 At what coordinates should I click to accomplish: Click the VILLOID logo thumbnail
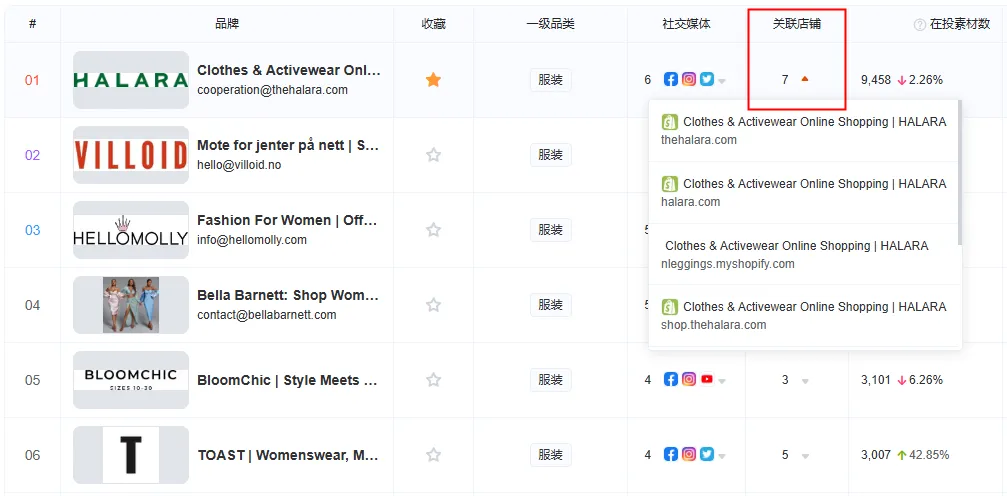[131, 155]
